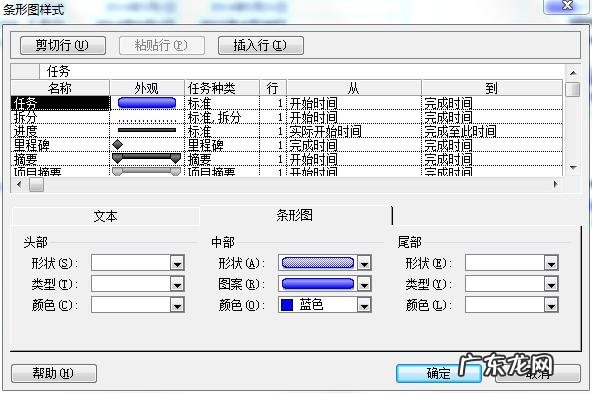592x394 pixels.
Task: Open the 中部 形状(A) dropdown
Action: [364, 263]
